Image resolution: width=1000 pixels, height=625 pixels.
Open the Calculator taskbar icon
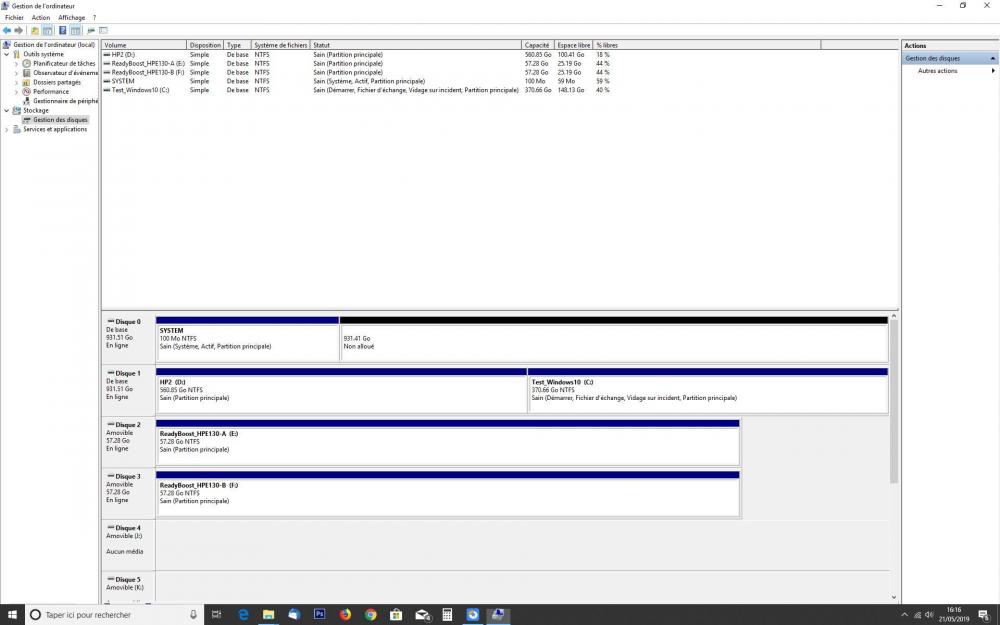click(447, 614)
